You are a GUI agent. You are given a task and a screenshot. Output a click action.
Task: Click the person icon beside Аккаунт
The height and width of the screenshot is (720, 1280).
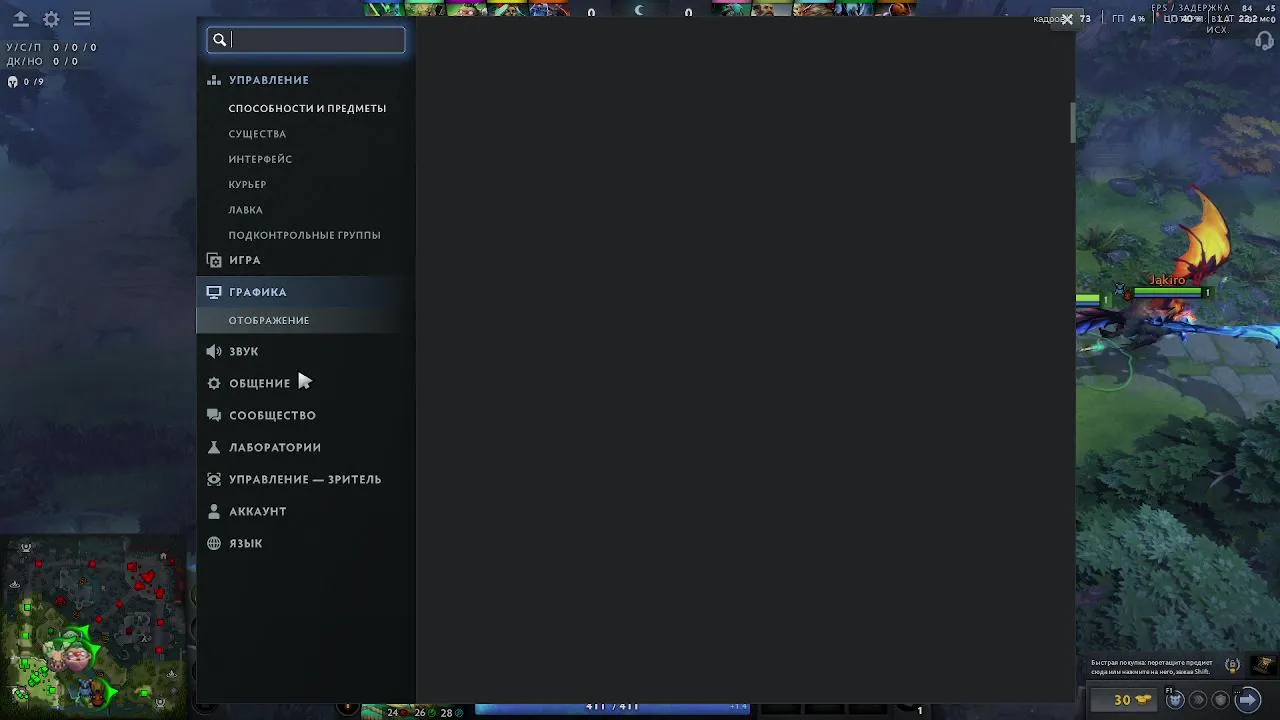click(214, 511)
